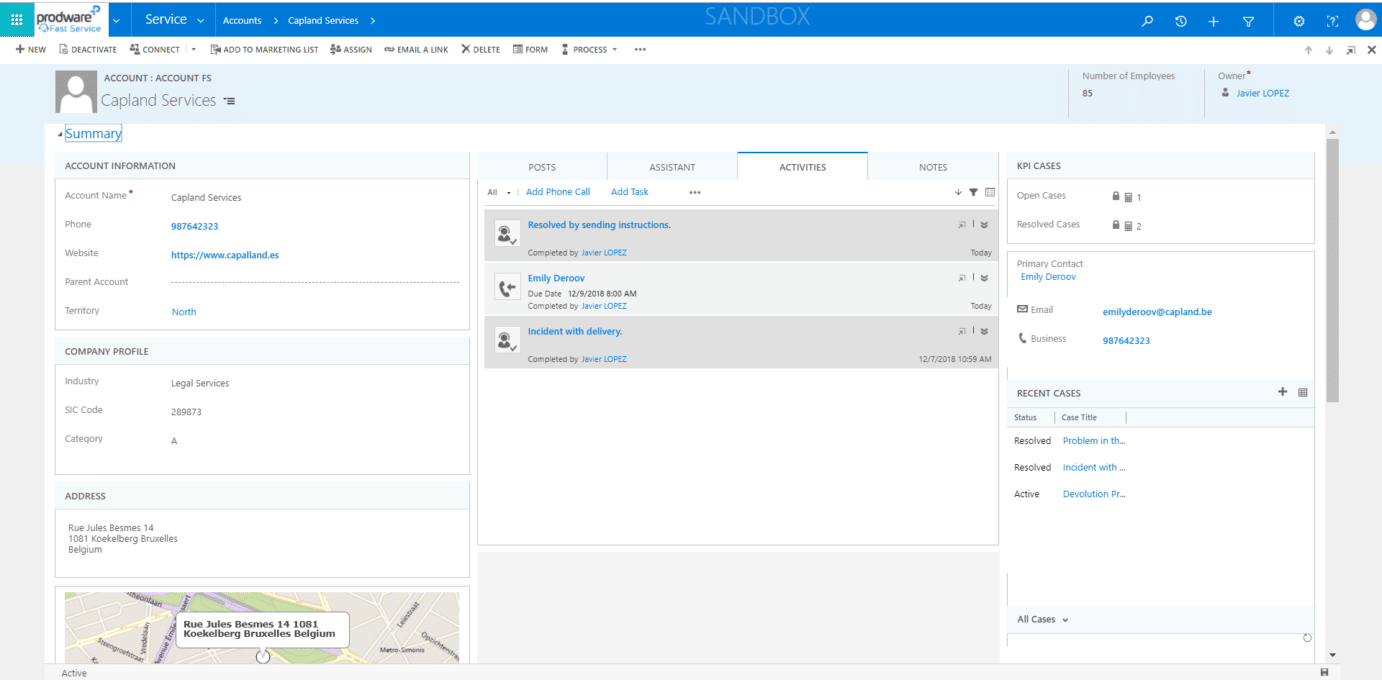
Task: Open the CONNECT split dropdown arrow
Action: [x=194, y=49]
